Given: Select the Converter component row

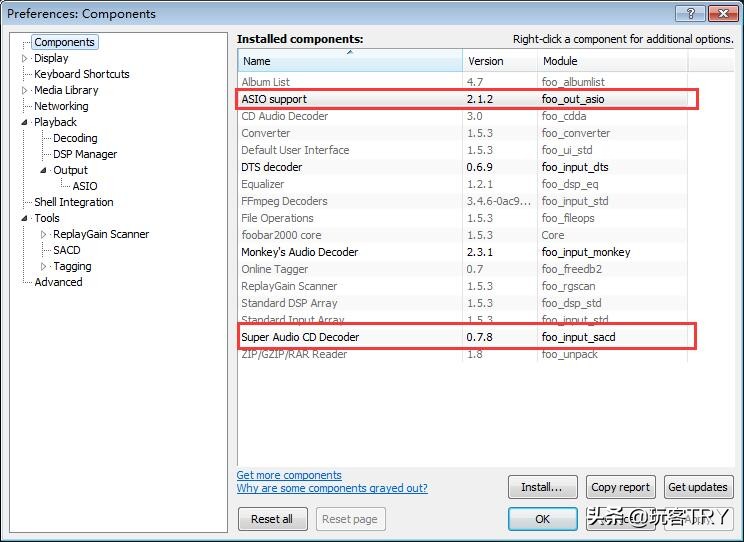Looking at the screenshot, I should click(x=463, y=133).
